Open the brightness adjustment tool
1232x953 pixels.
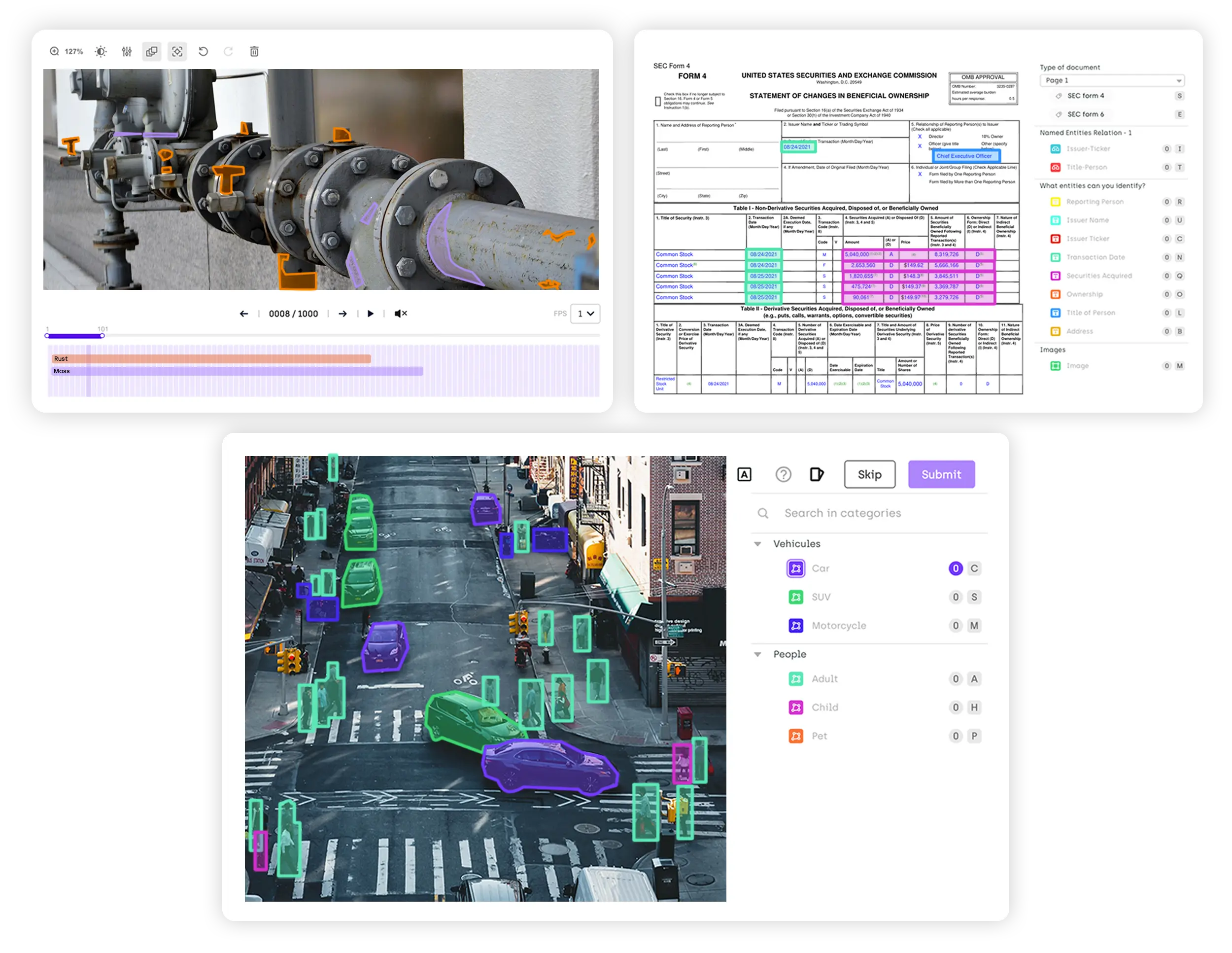pos(101,51)
